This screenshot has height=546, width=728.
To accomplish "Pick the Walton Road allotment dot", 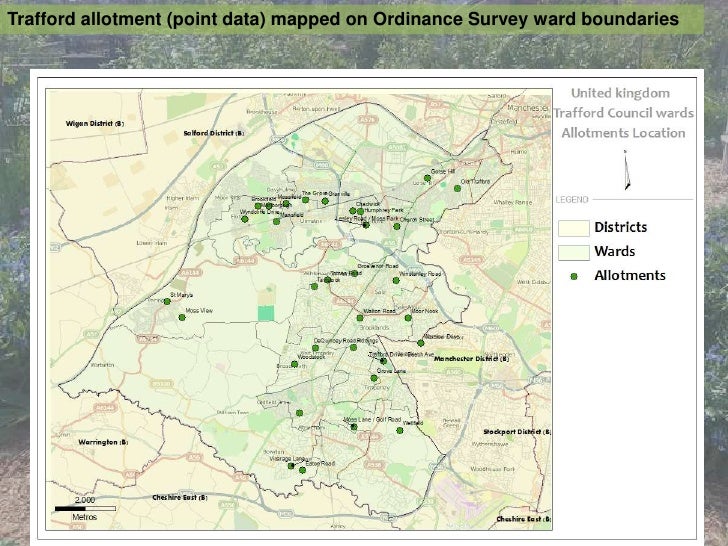I will [x=360, y=318].
